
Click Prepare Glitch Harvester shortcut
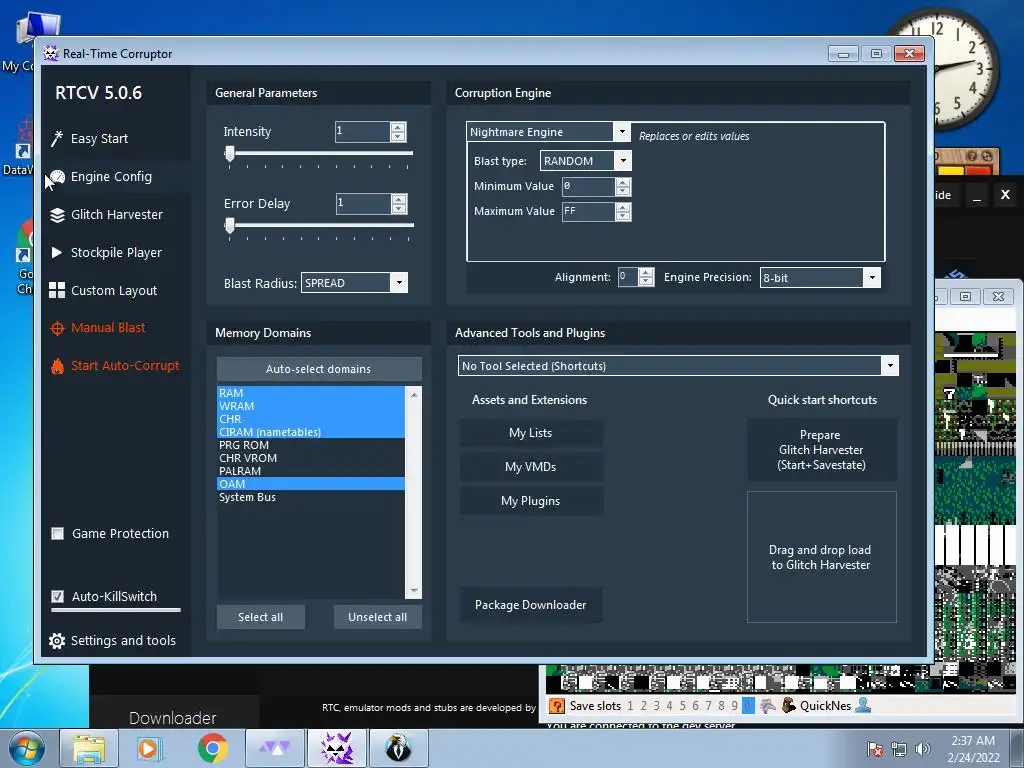click(x=822, y=450)
